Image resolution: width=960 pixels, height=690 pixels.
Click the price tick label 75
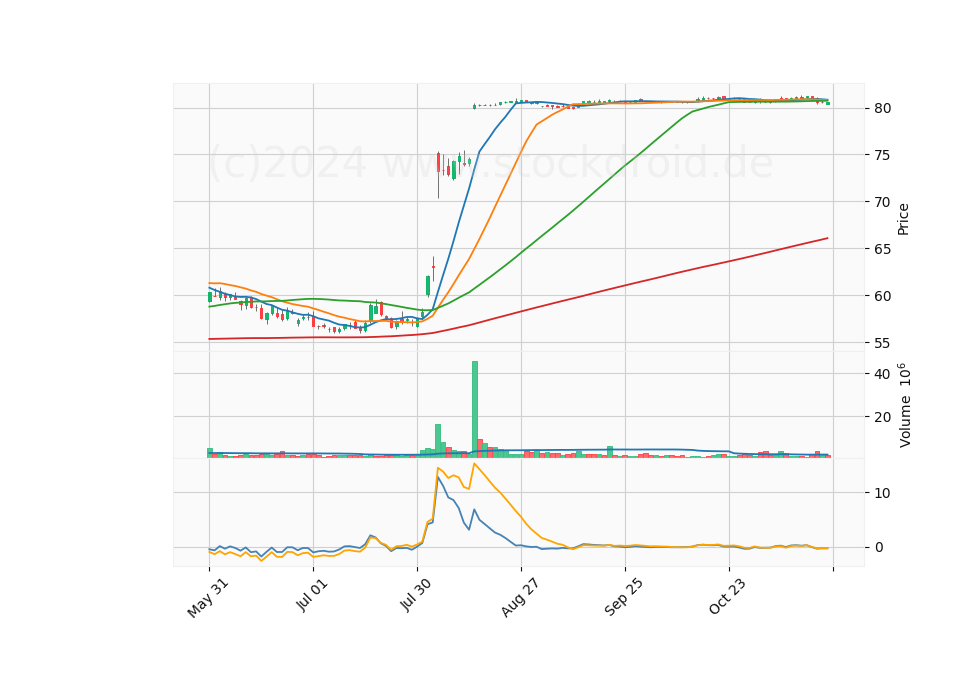pyautogui.click(x=882, y=155)
